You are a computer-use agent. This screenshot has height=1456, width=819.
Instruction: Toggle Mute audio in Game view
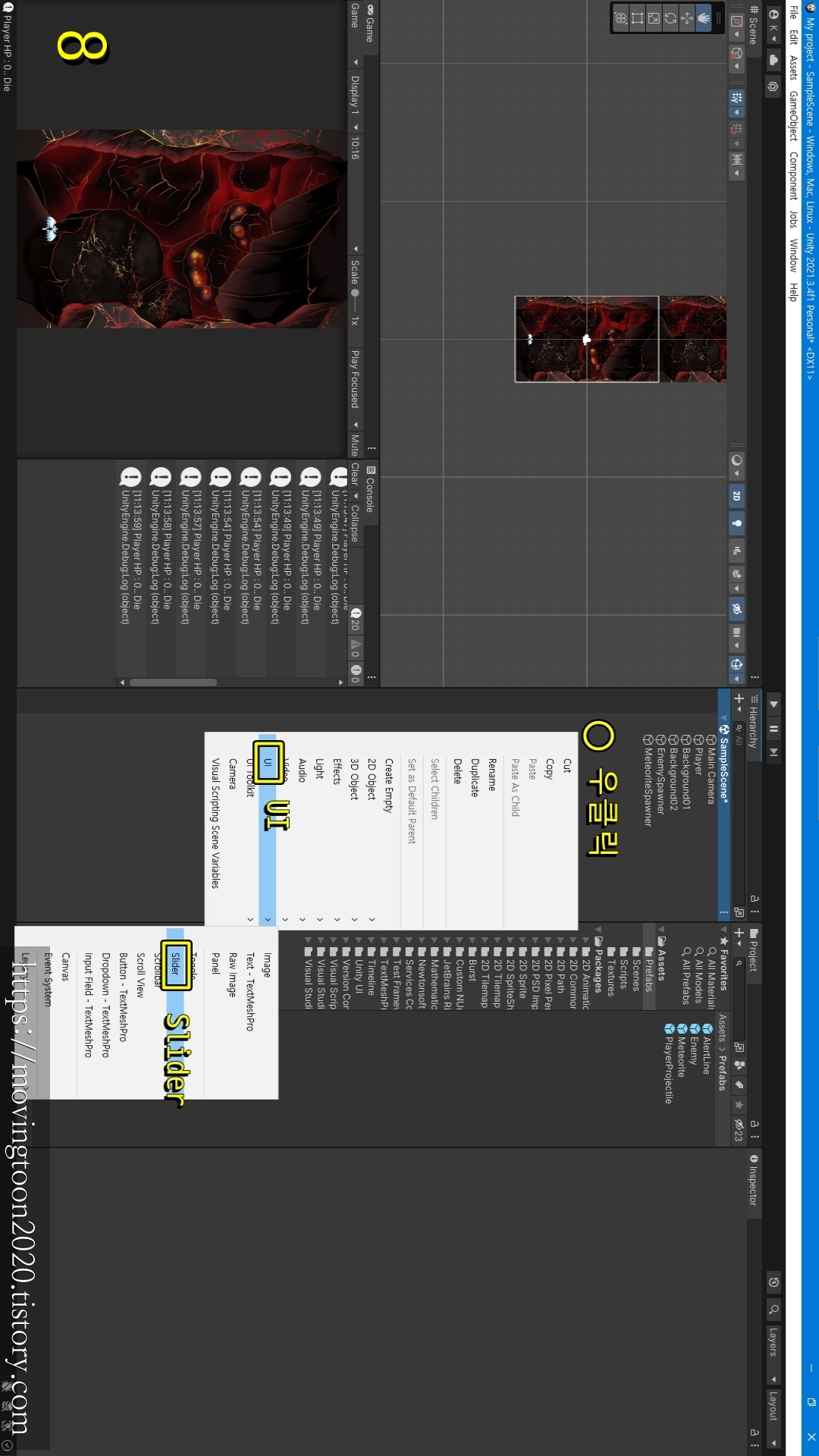(x=355, y=444)
